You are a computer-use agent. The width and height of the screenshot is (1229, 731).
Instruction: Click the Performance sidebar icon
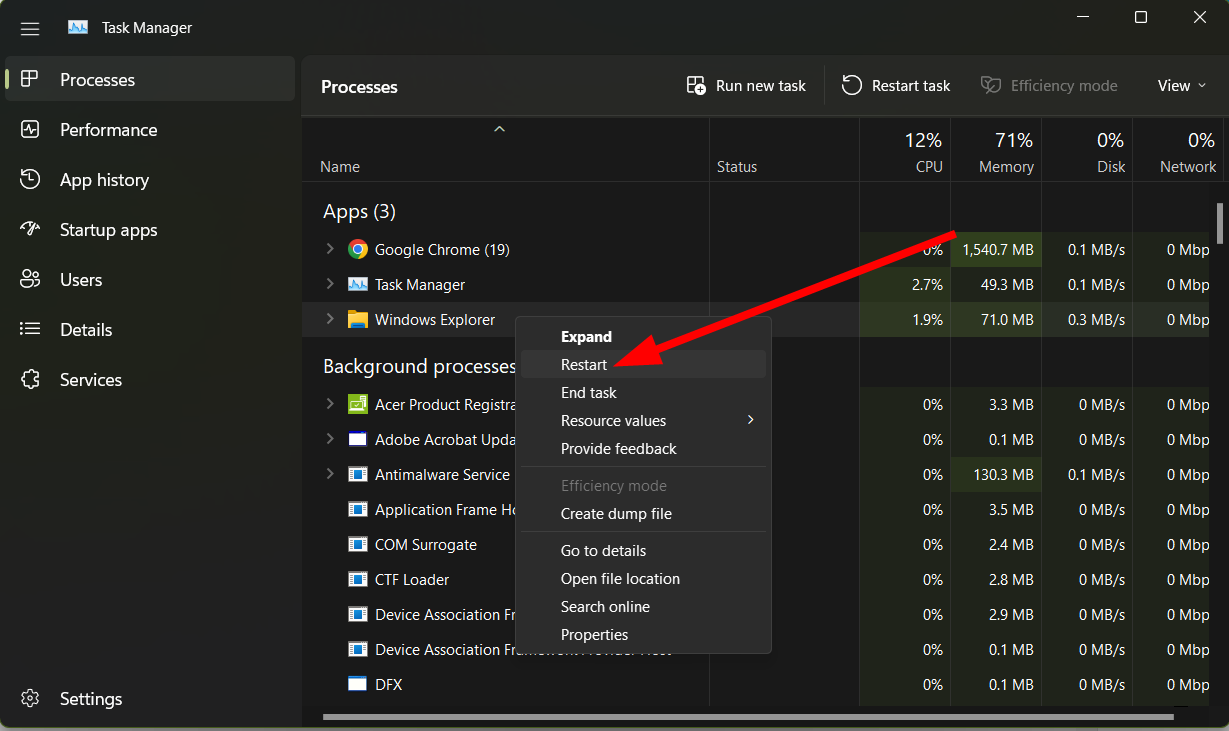point(30,129)
